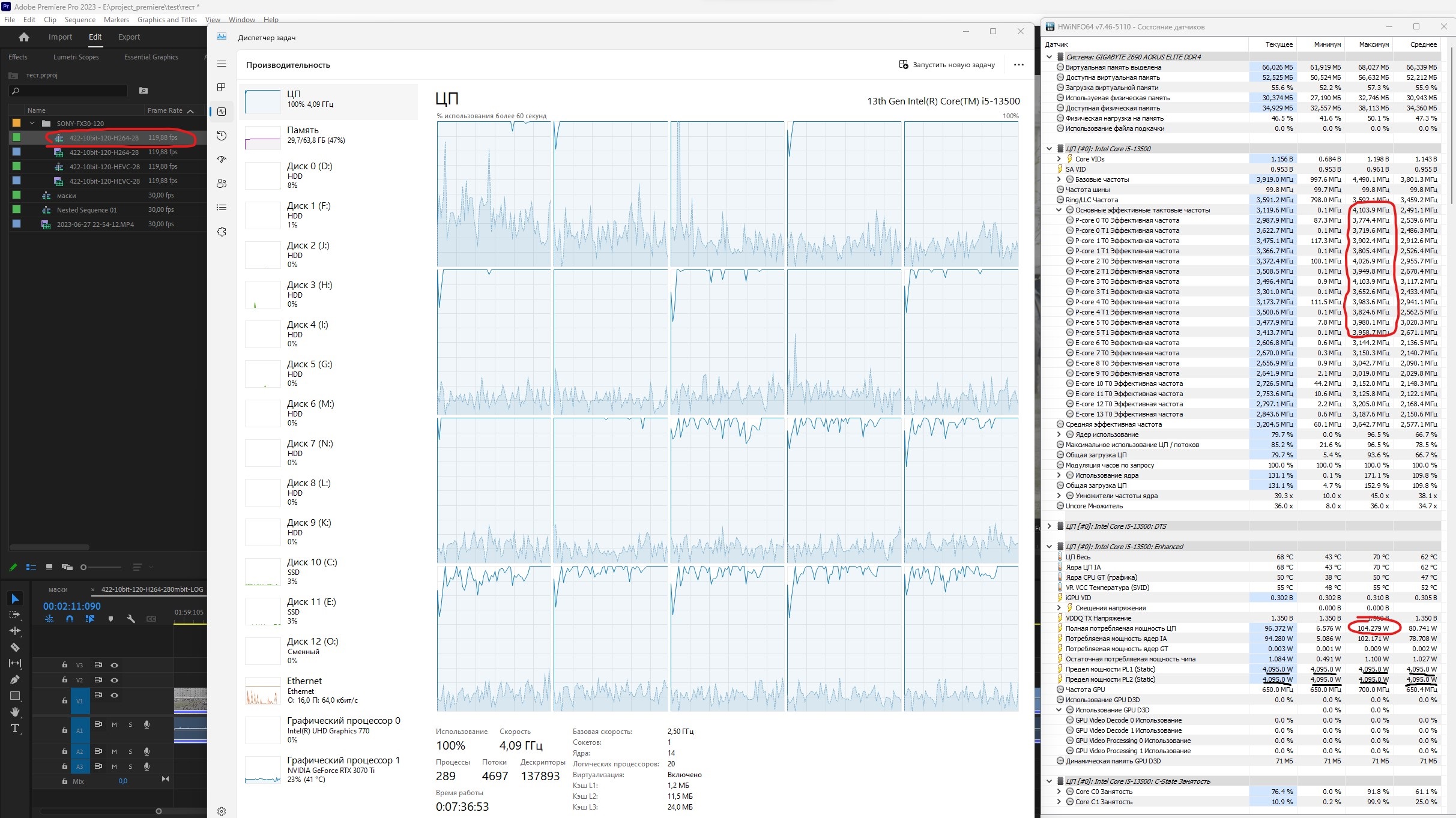Click Premiere Home icon
This screenshot has height=818, width=1456.
click(24, 37)
